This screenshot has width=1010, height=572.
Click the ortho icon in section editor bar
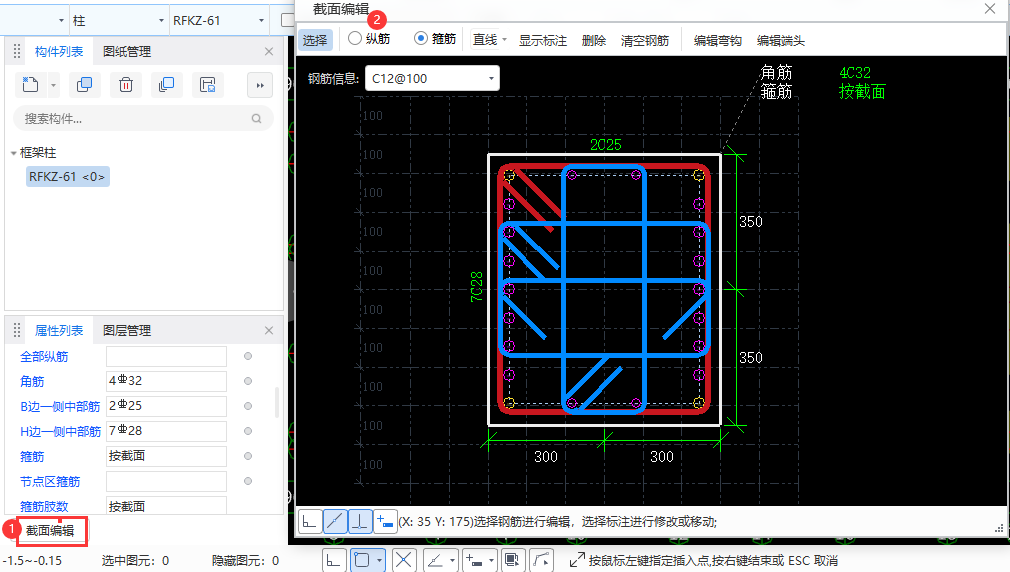click(x=310, y=521)
